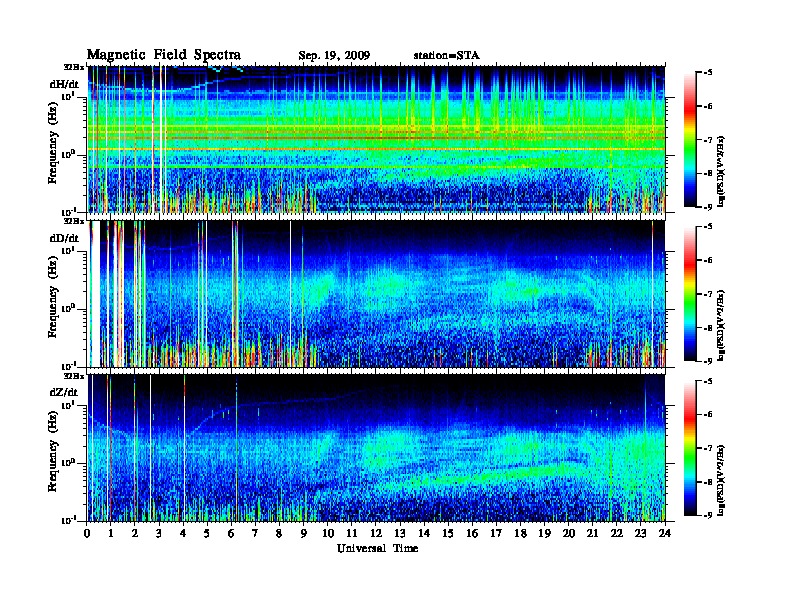Image resolution: width=792 pixels, height=612 pixels.
Task: Click hour tick label "3" on time axis
Action: click(159, 534)
